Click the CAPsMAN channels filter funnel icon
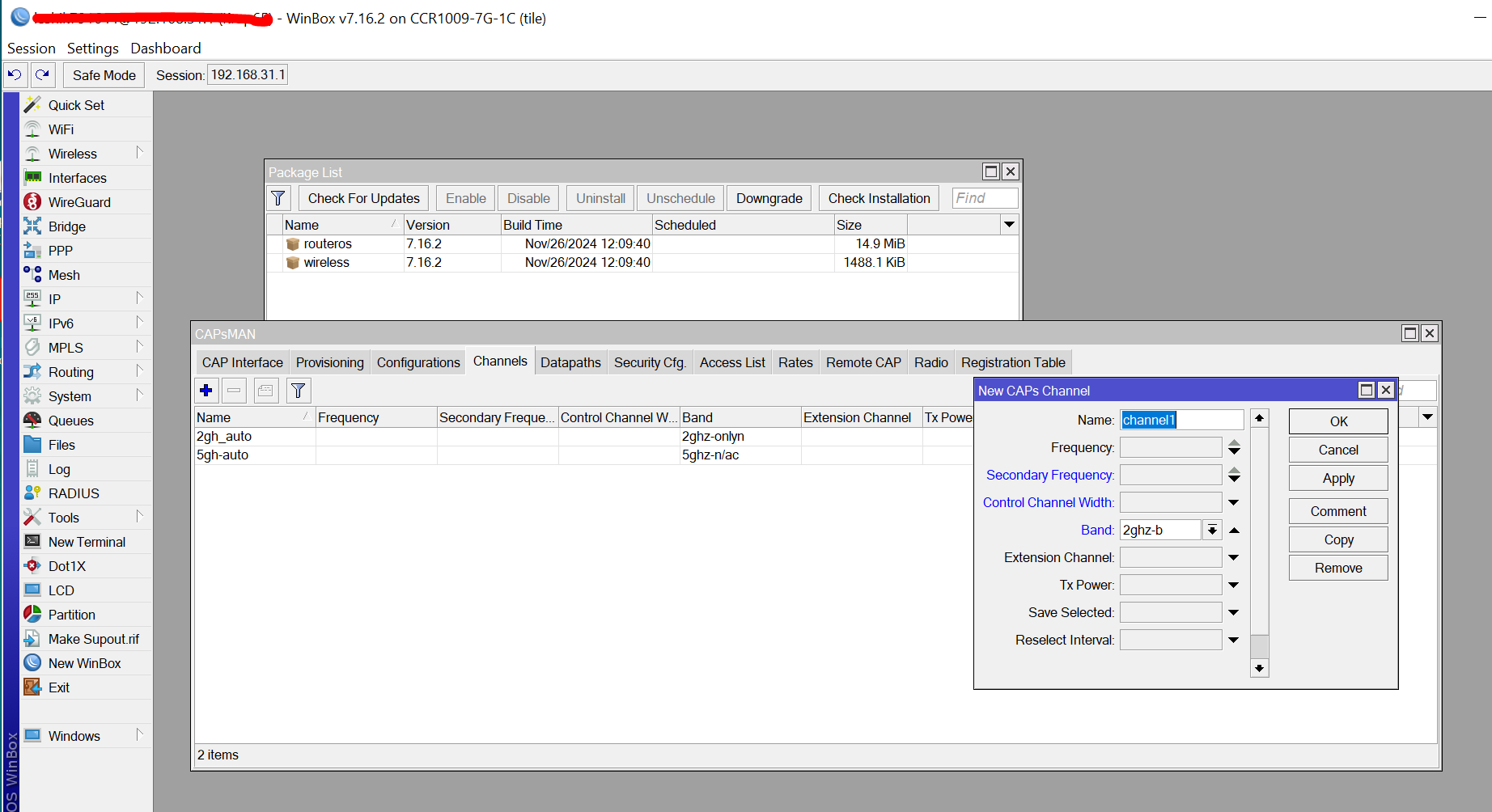 pyautogui.click(x=298, y=391)
